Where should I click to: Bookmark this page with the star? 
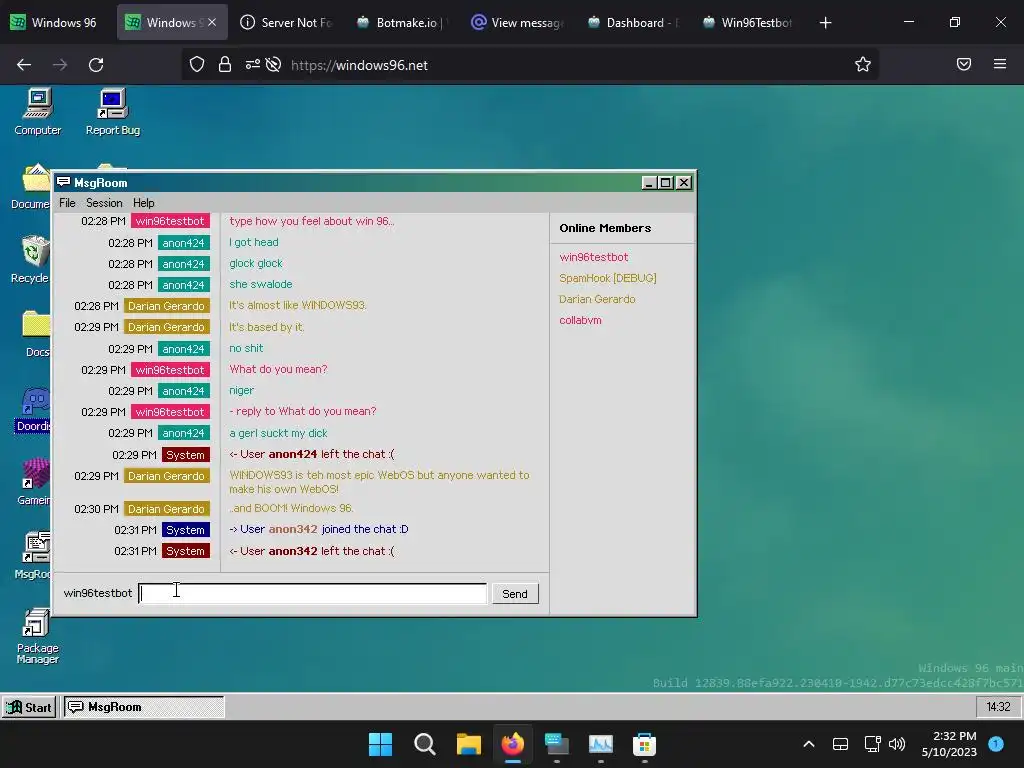pyautogui.click(x=863, y=65)
